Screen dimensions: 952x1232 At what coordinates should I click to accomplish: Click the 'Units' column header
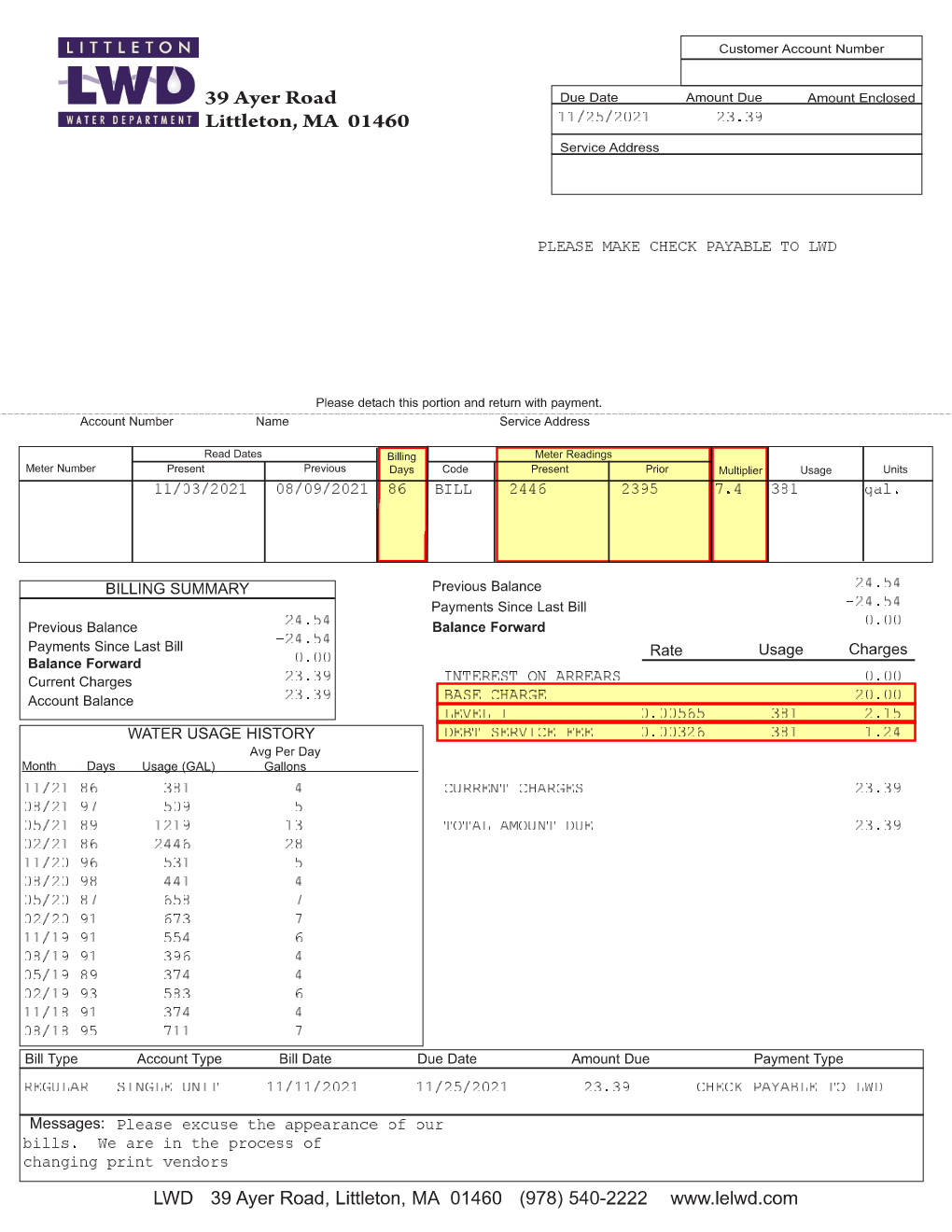click(x=895, y=469)
